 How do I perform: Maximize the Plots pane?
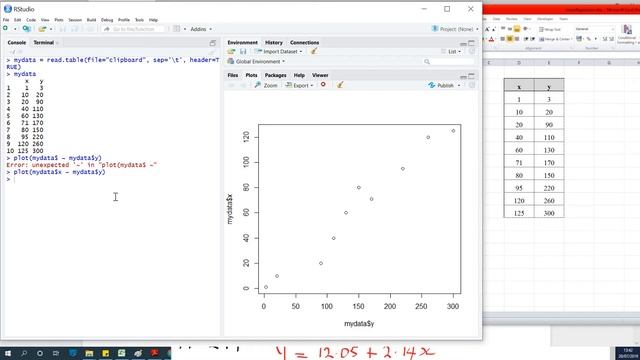pos(471,76)
